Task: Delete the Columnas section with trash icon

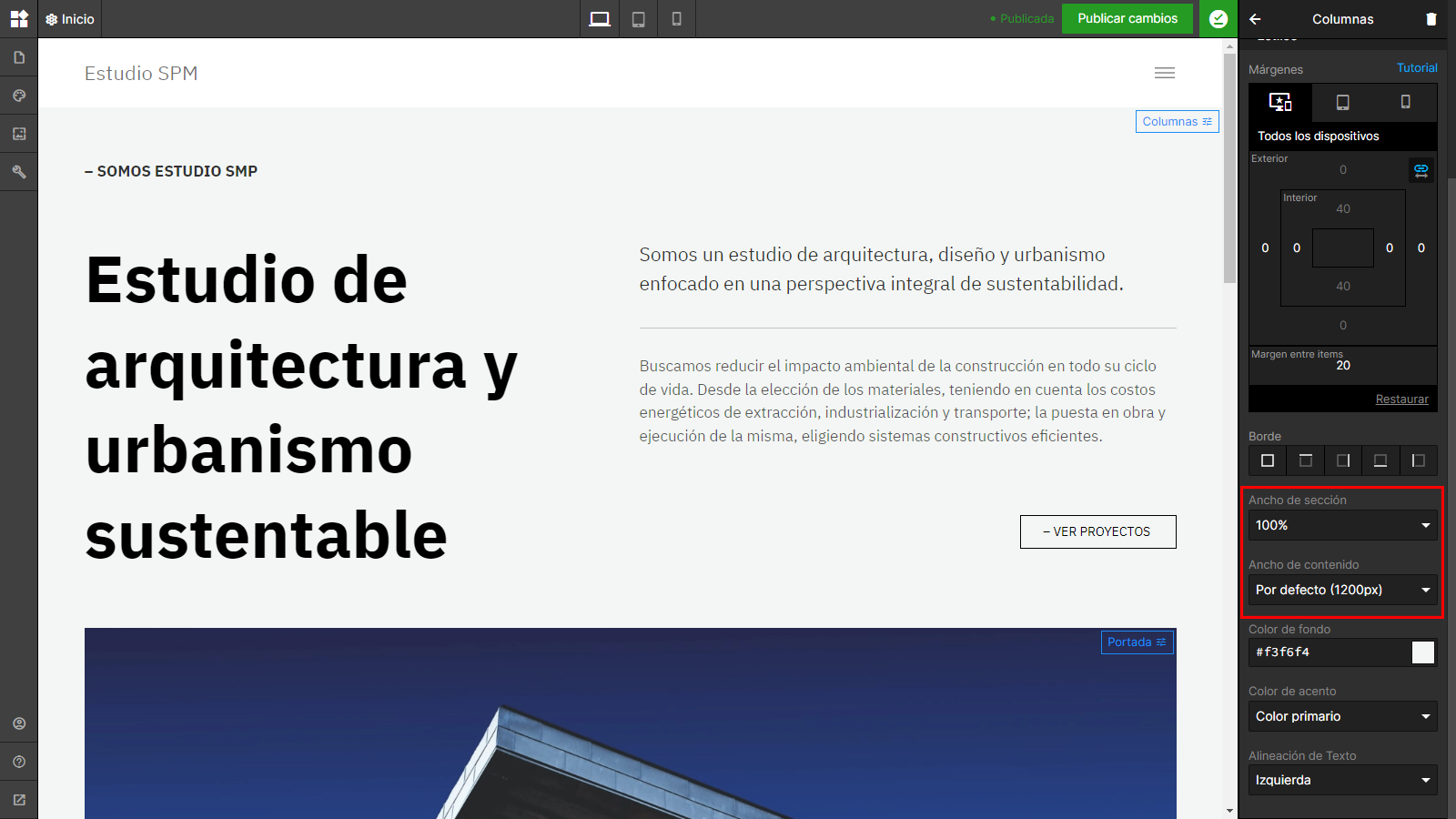Action: pos(1431,19)
